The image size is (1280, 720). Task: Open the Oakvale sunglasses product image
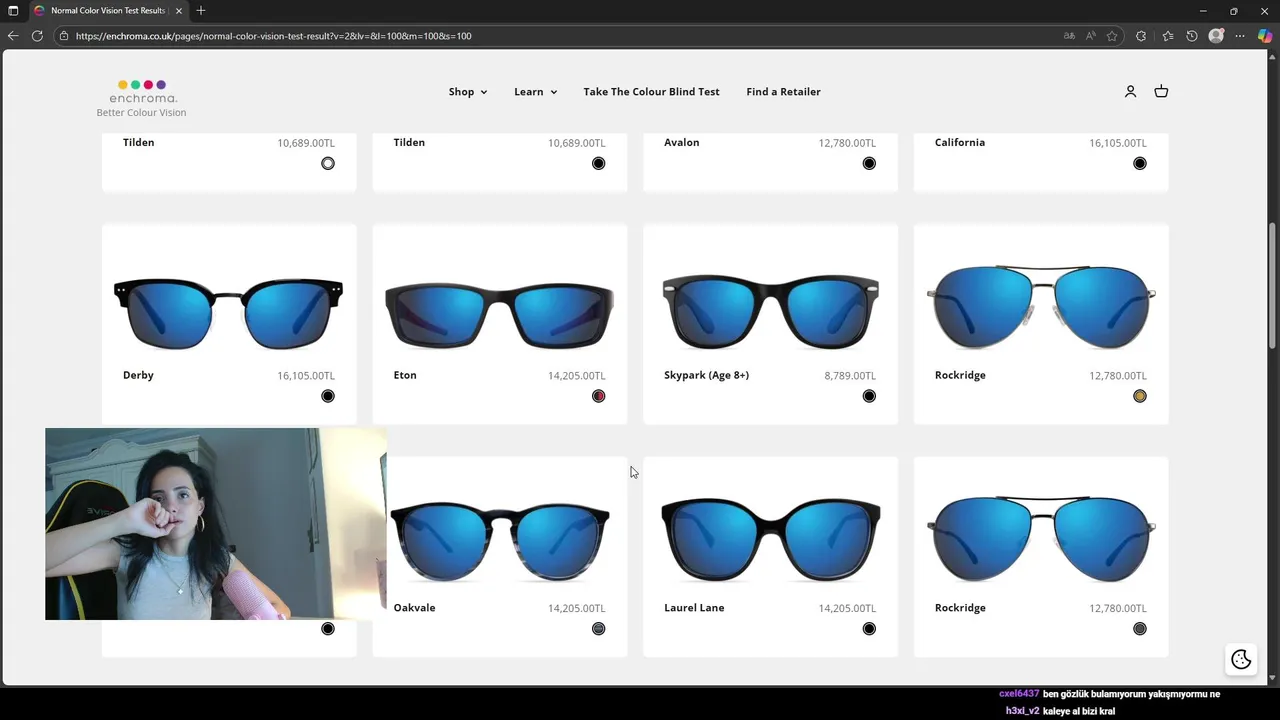[x=499, y=541]
